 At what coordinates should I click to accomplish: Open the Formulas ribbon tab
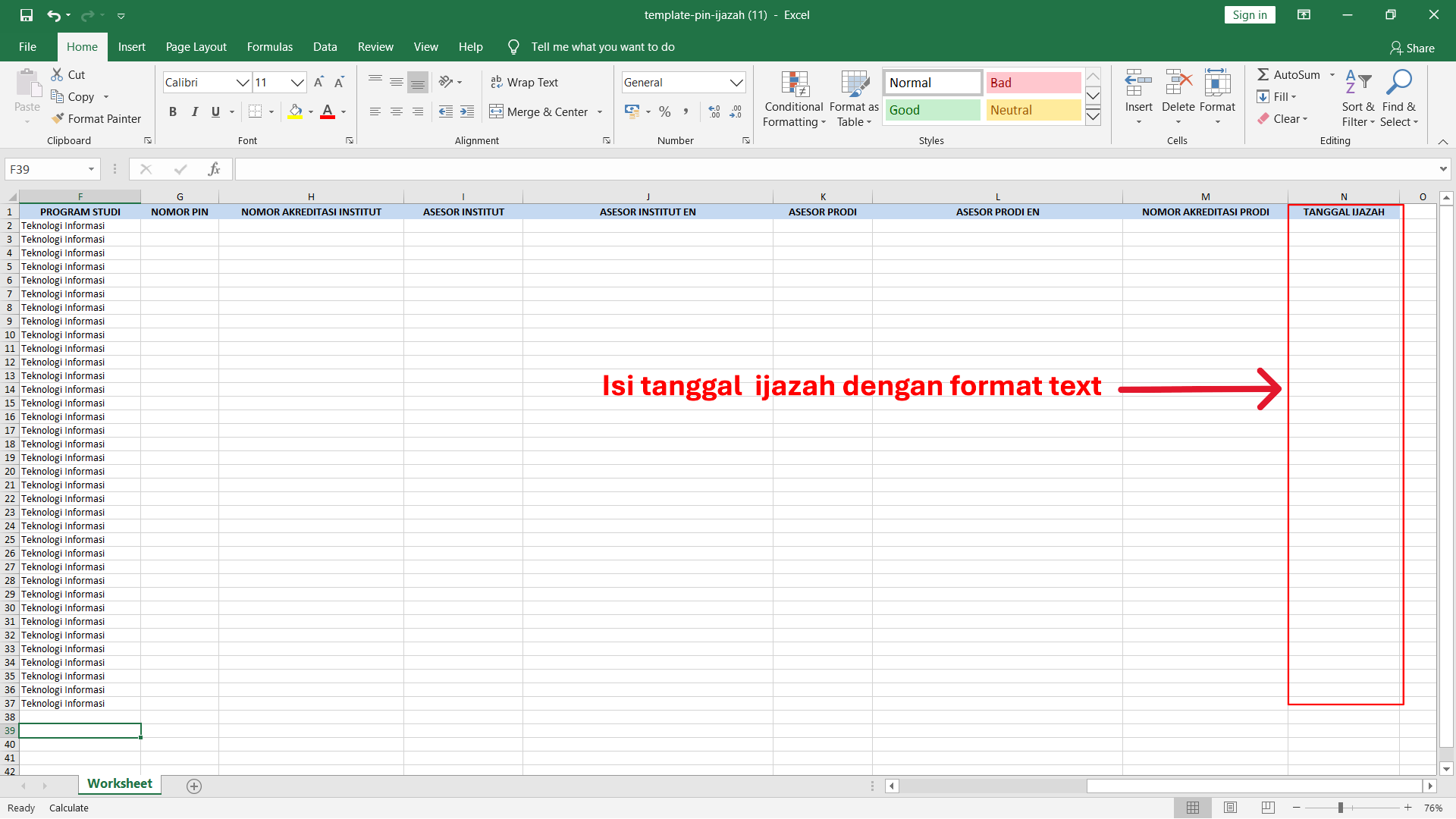coord(269,47)
